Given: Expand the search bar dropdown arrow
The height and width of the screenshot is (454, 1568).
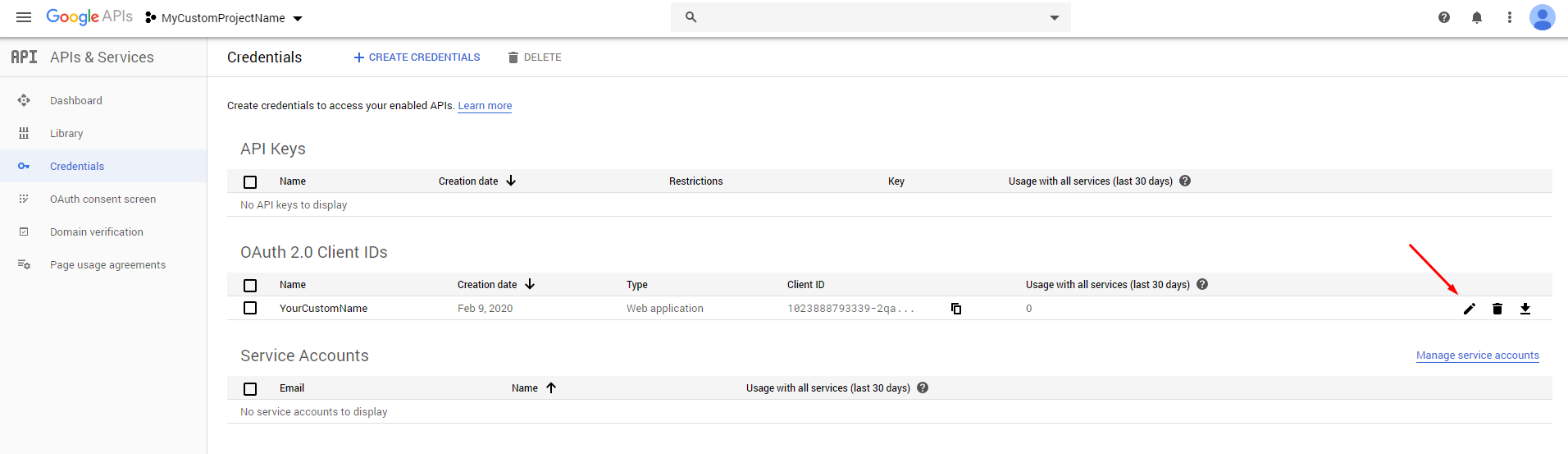Looking at the screenshot, I should (1055, 18).
